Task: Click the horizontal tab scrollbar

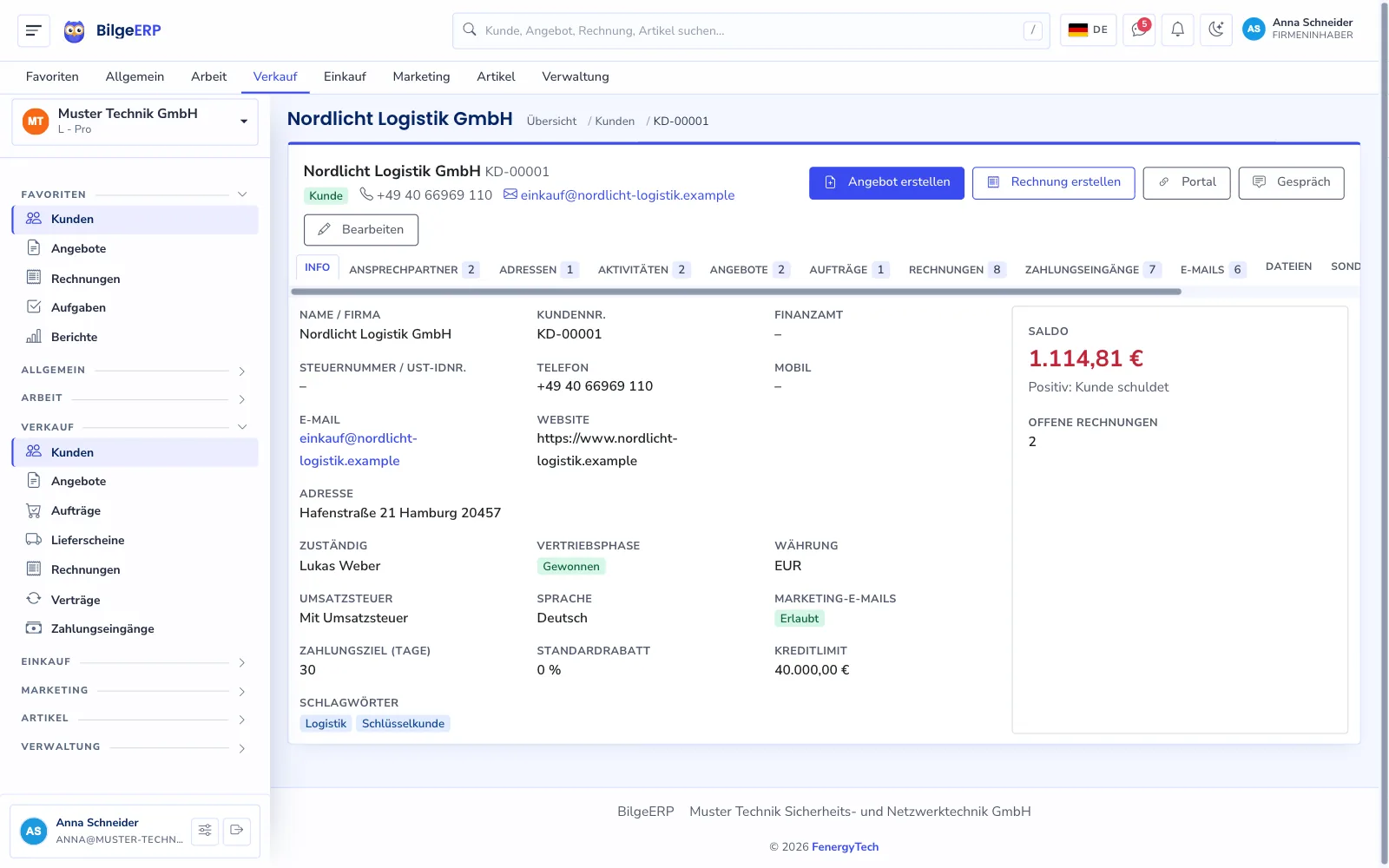Action: click(x=736, y=292)
